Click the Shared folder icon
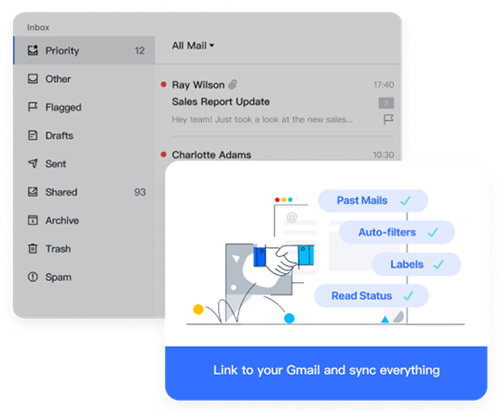Screen dimensions: 500x411 [33, 192]
